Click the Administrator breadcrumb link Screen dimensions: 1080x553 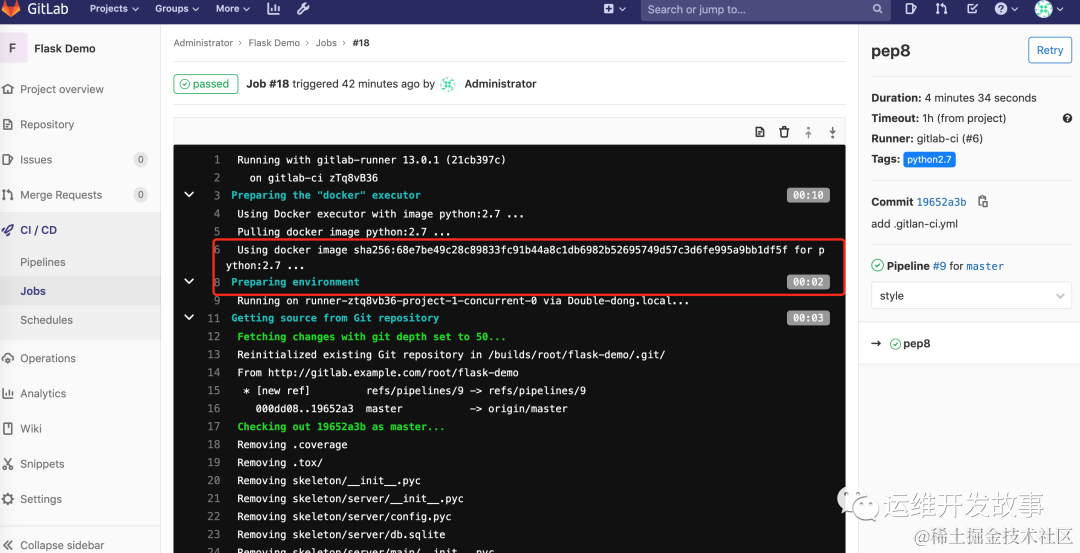pyautogui.click(x=203, y=43)
